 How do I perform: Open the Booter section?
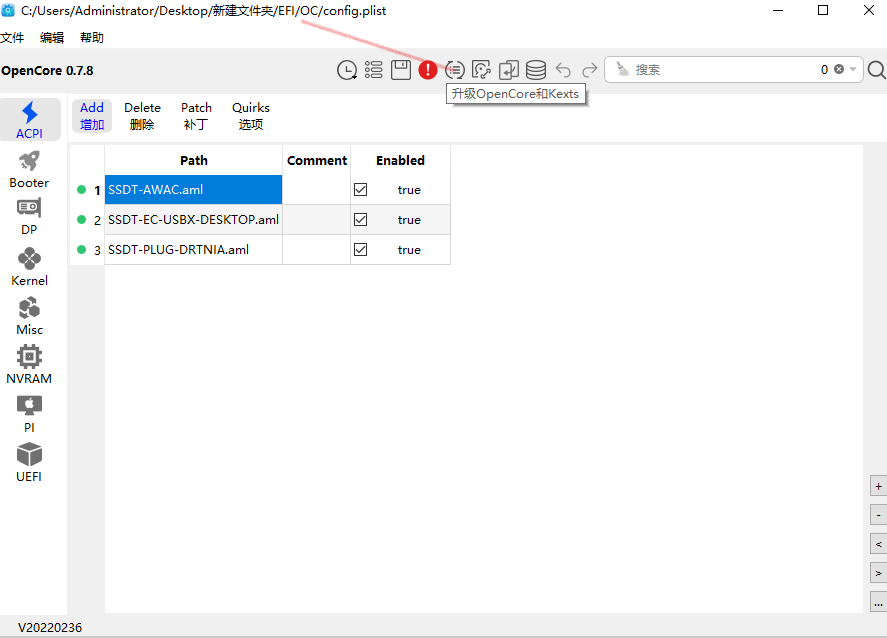[29, 170]
